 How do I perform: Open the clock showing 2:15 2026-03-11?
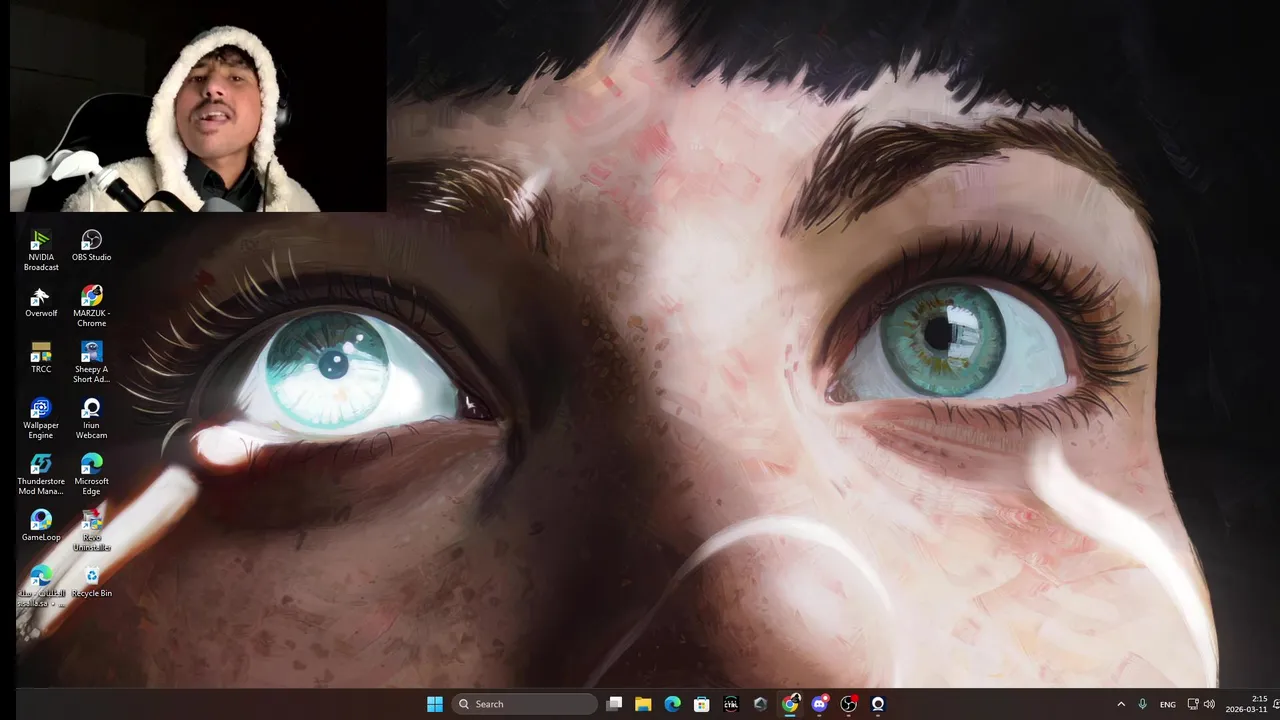click(1246, 704)
